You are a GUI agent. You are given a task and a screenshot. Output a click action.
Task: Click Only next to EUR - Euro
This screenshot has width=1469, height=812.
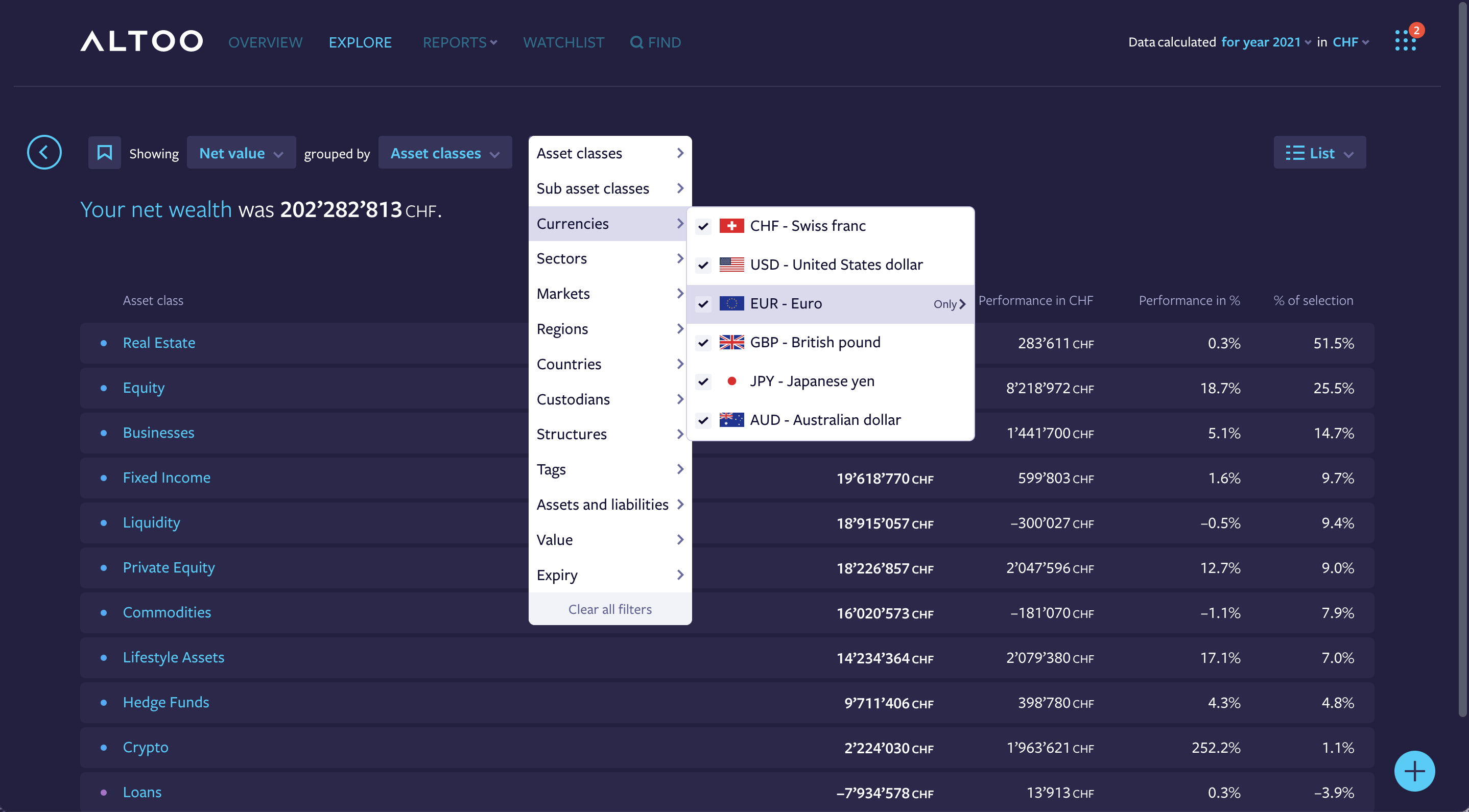click(948, 304)
